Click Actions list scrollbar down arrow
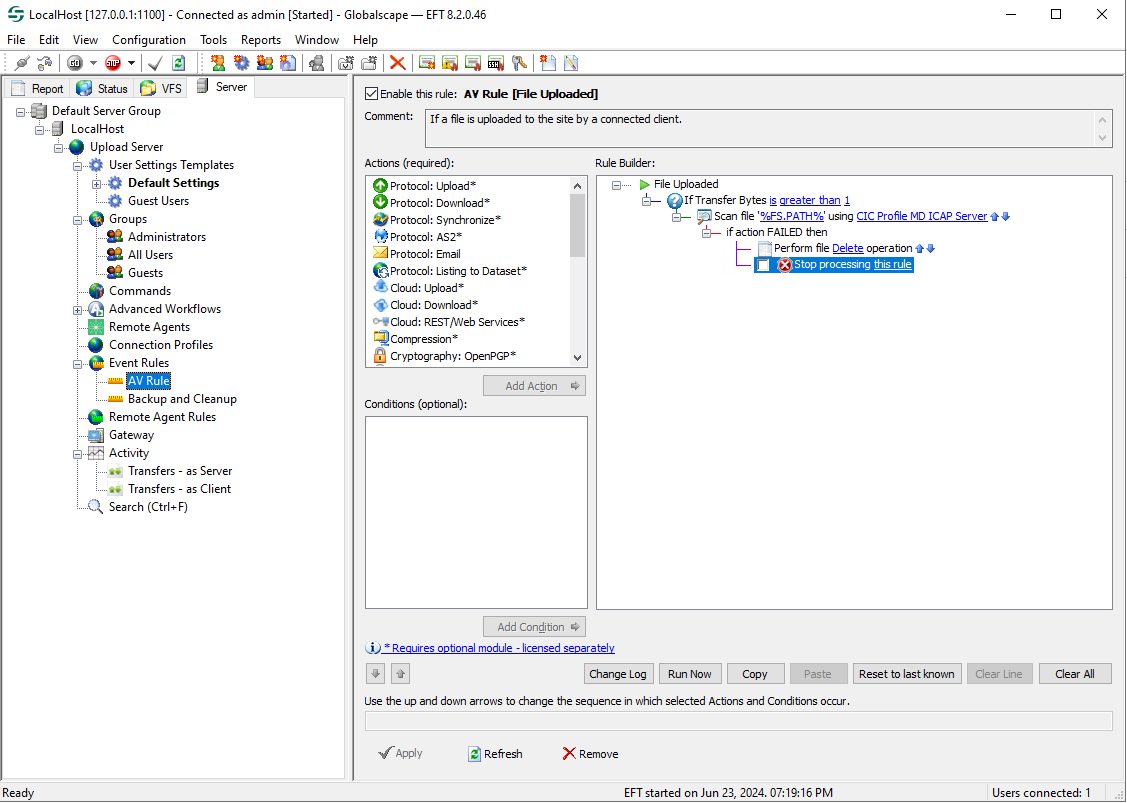The width and height of the screenshot is (1127, 803). click(x=577, y=357)
